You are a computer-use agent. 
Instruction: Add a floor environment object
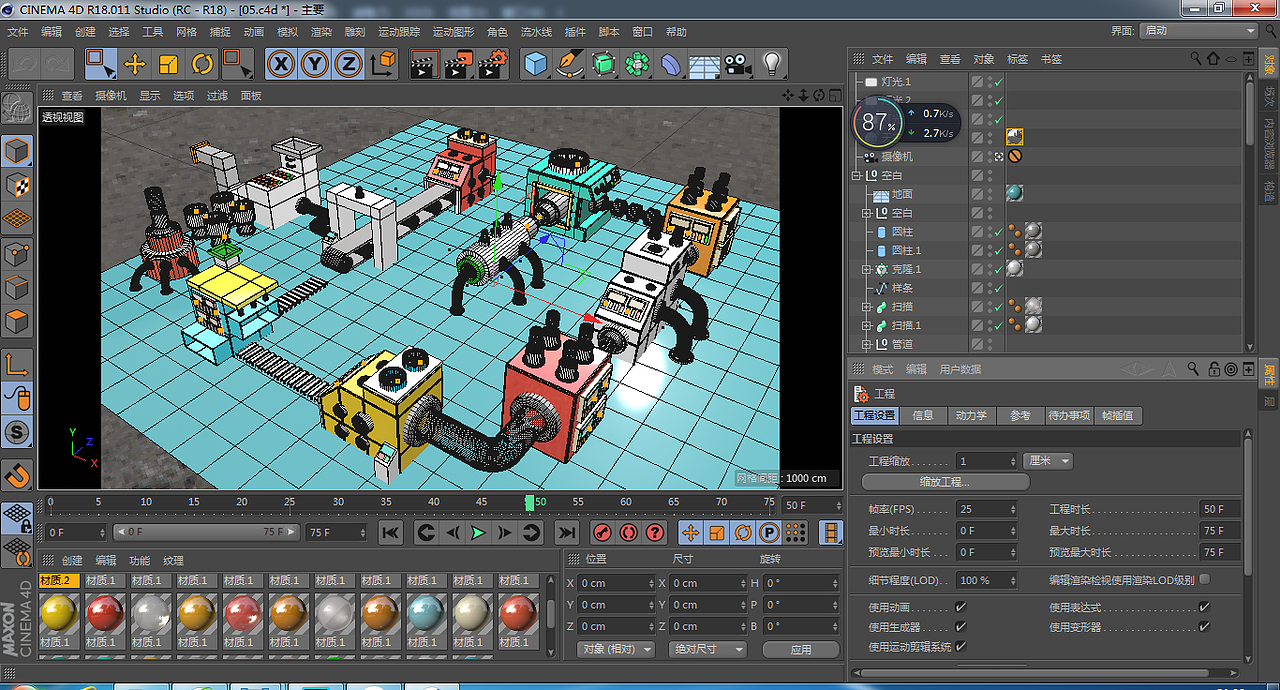[704, 65]
